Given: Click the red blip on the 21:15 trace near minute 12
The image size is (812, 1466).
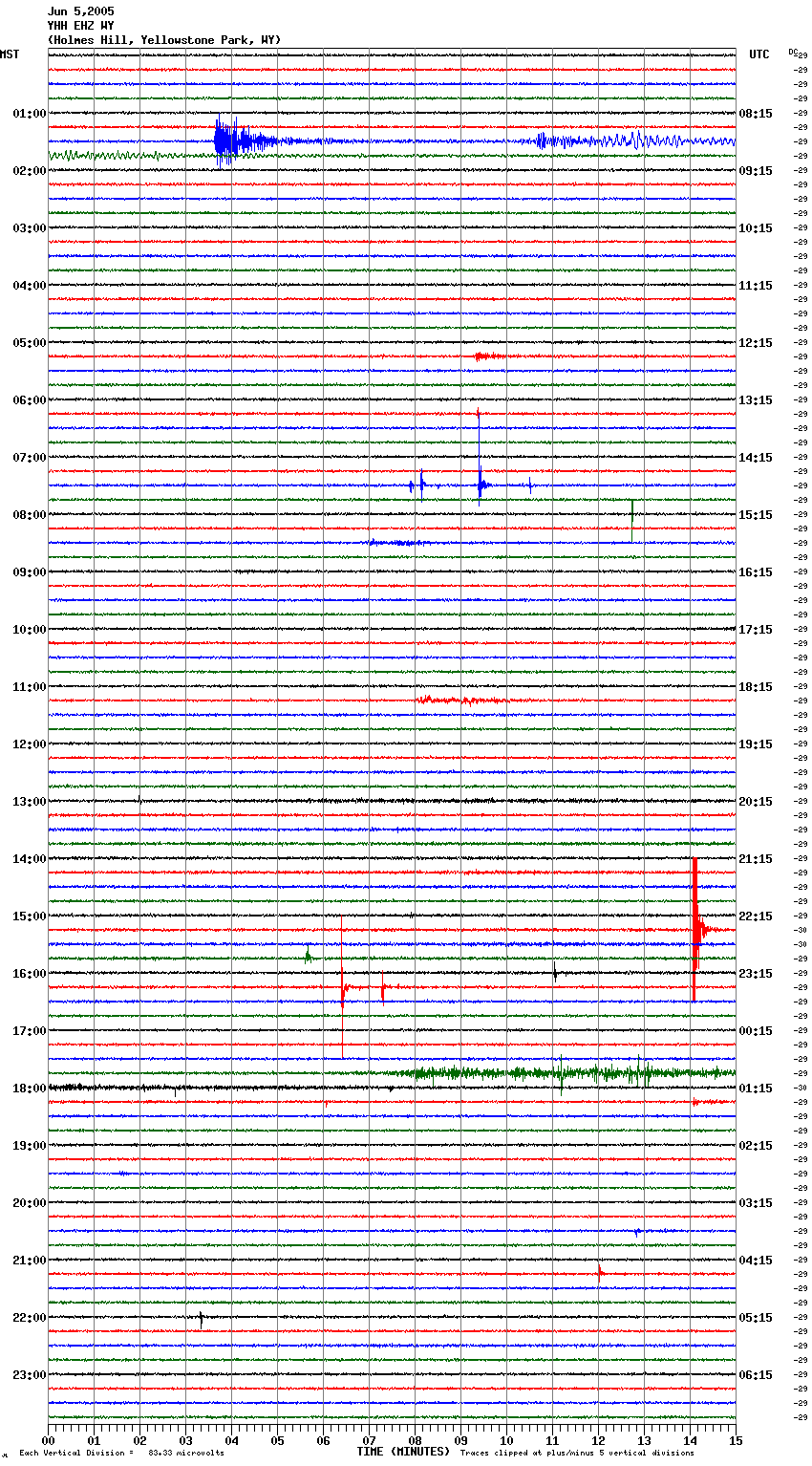Looking at the screenshot, I should (600, 1271).
